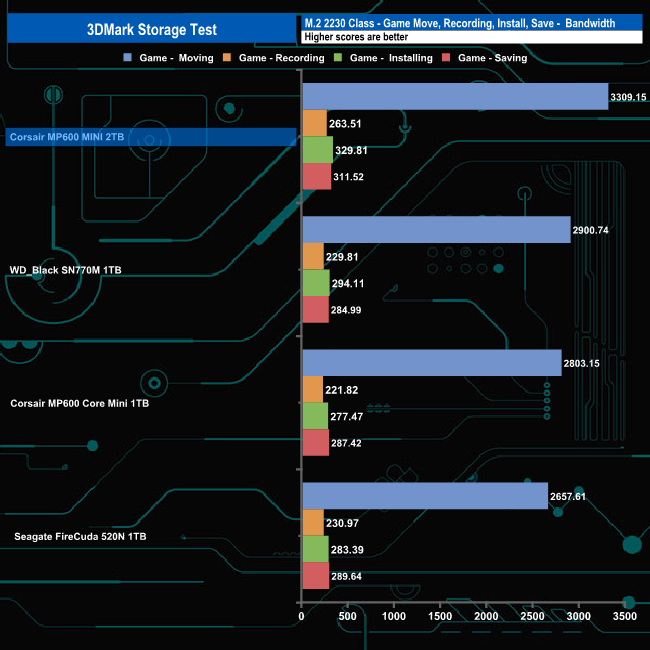
Task: Click the 1000 axis tick label
Action: (x=394, y=616)
